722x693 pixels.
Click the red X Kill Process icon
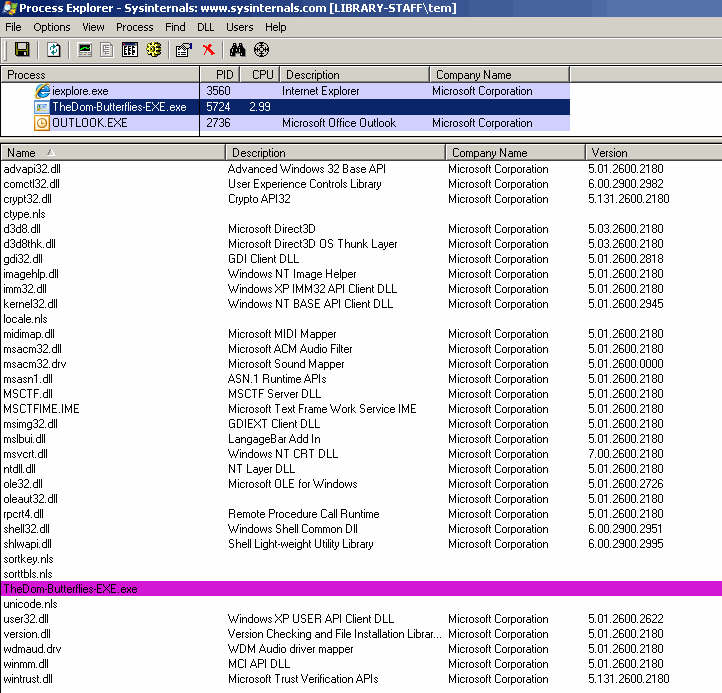coord(209,50)
